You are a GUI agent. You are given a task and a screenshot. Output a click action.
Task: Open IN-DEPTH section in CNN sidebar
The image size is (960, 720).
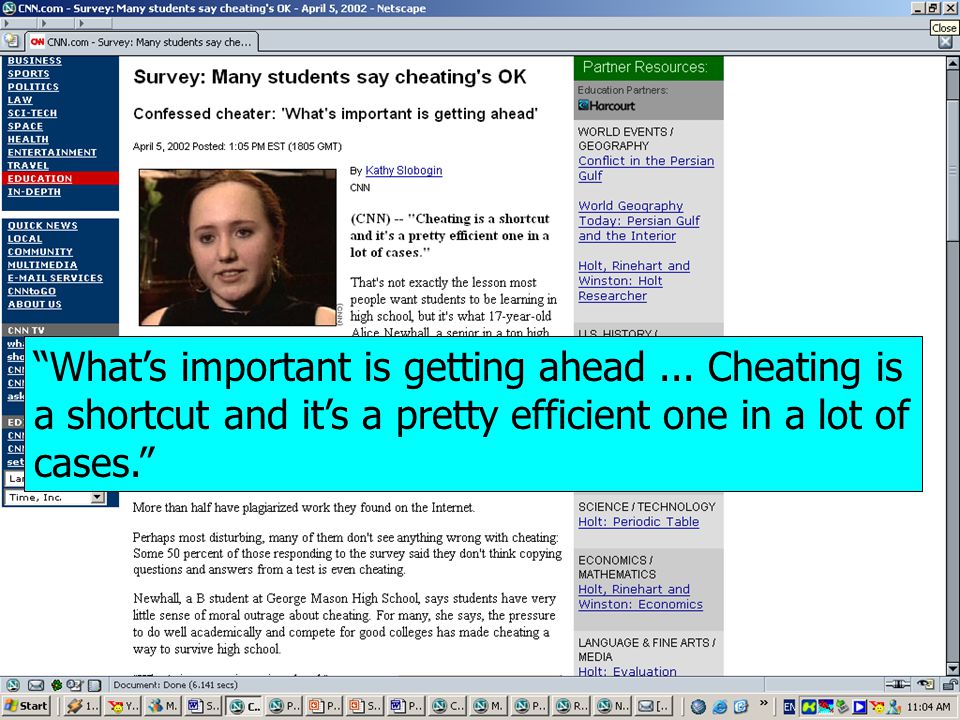34,192
